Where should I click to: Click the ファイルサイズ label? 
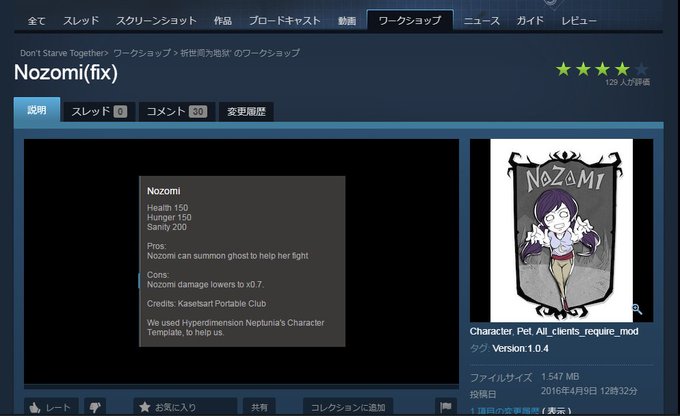[x=501, y=378]
